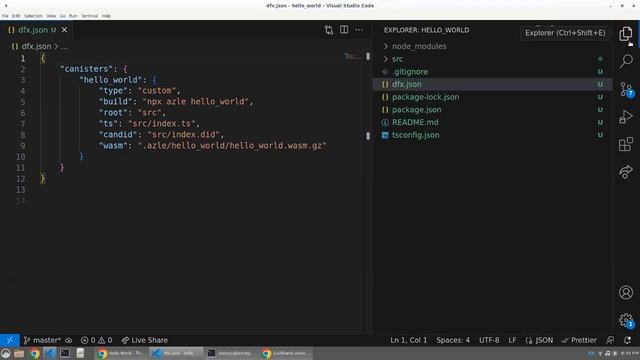This screenshot has width=640, height=360.
Task: Open the editor More Actions ellipsis
Action: click(359, 30)
